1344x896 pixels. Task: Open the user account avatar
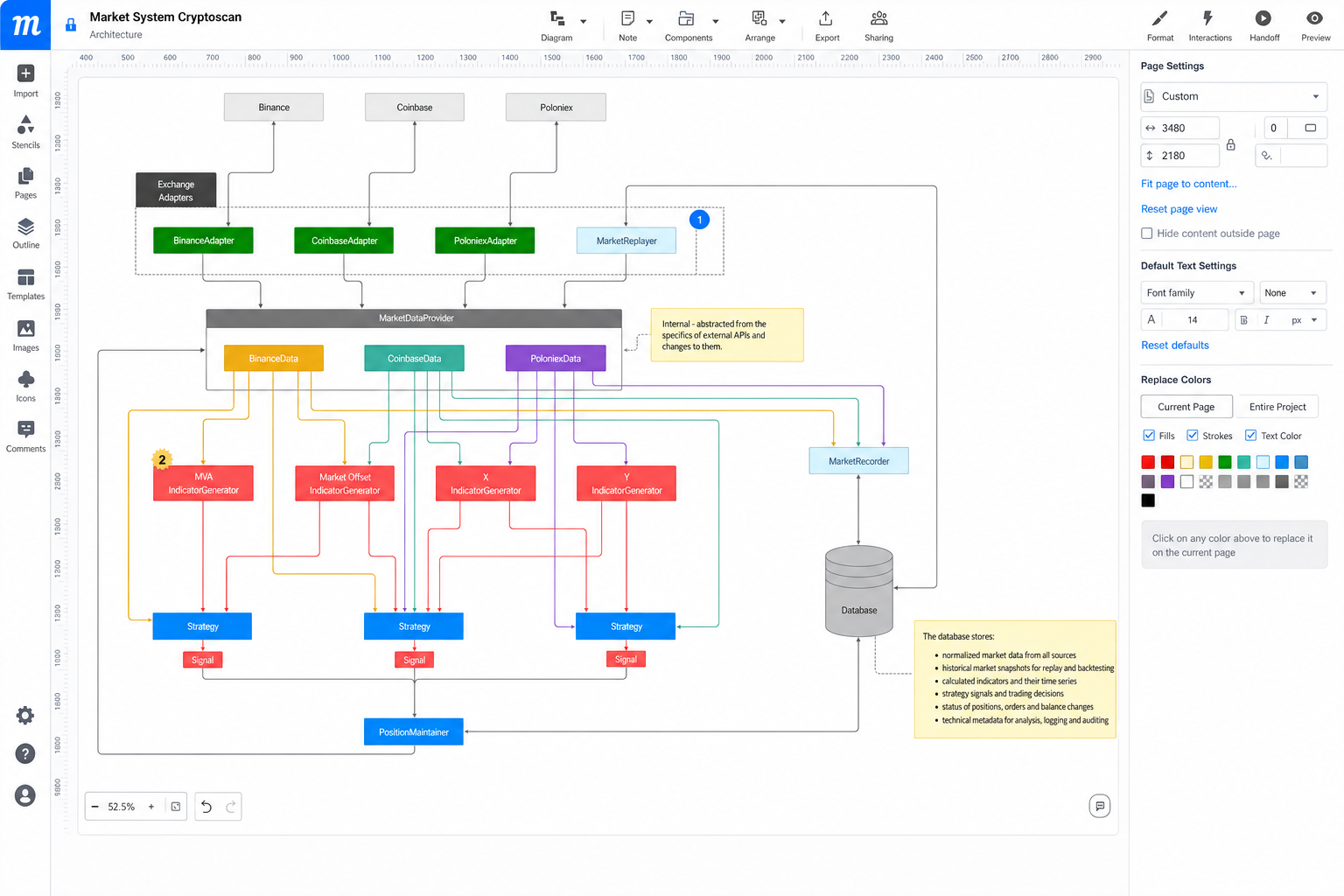[x=25, y=795]
